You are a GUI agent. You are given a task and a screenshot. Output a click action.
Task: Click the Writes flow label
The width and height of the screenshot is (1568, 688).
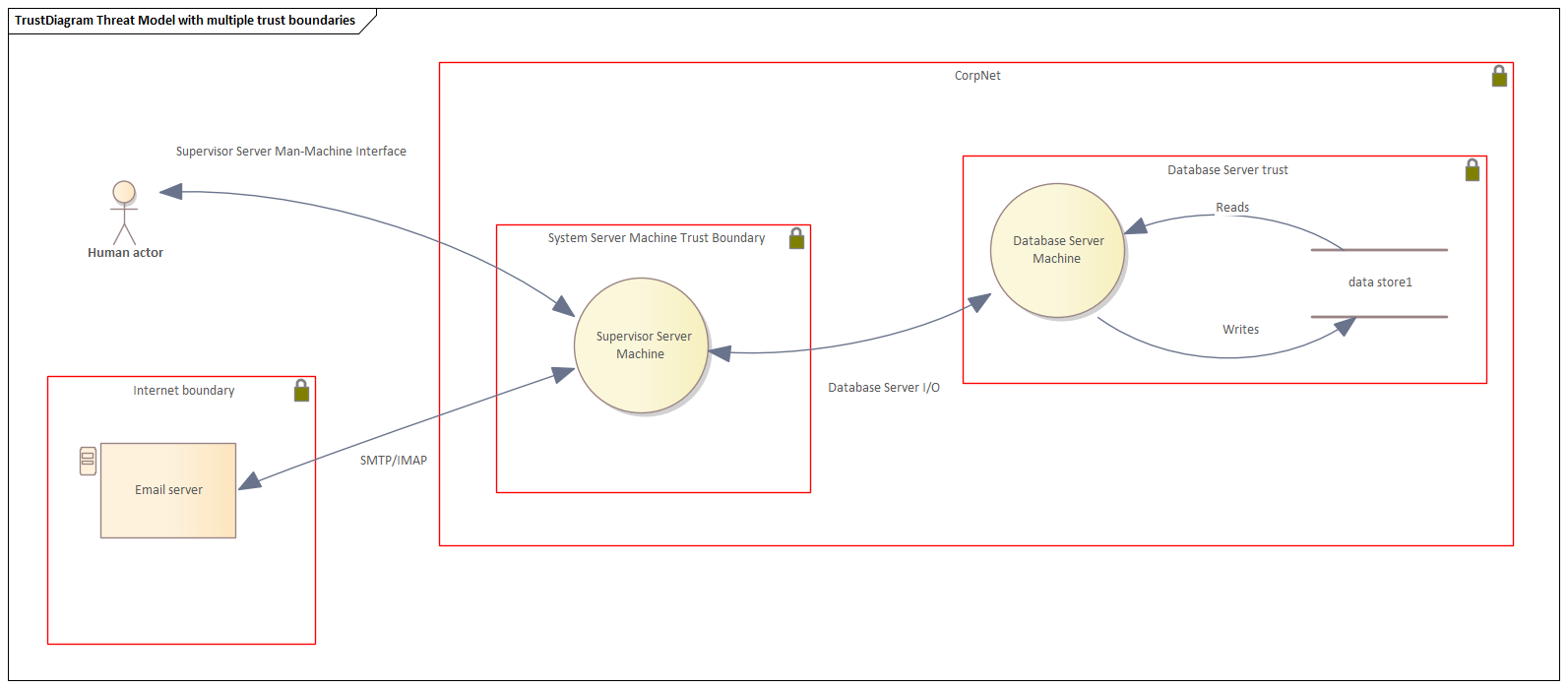click(x=1240, y=330)
